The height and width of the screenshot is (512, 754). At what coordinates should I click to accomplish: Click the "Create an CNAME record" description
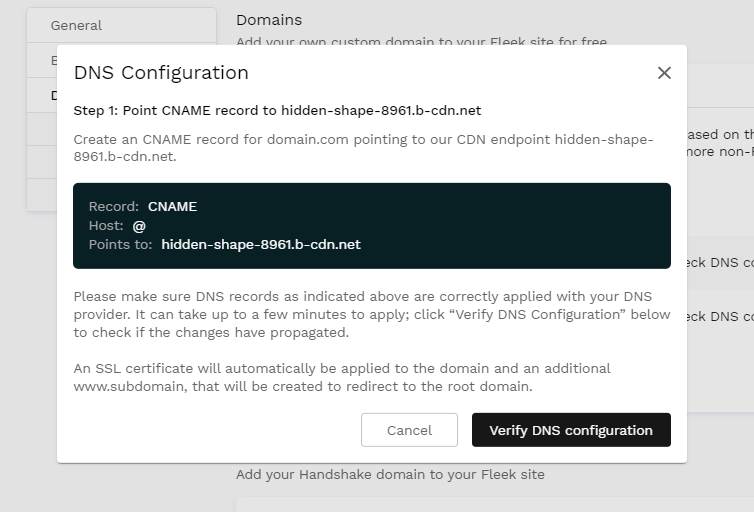pos(363,148)
